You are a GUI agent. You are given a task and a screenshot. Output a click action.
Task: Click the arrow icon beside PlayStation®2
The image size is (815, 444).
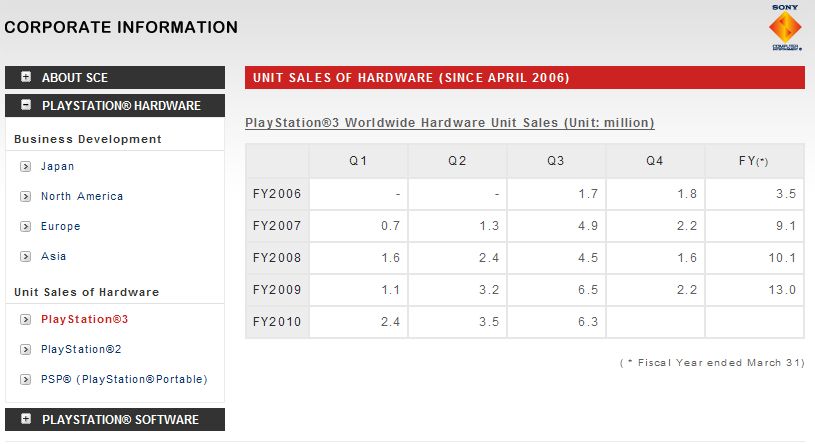[x=26, y=350]
